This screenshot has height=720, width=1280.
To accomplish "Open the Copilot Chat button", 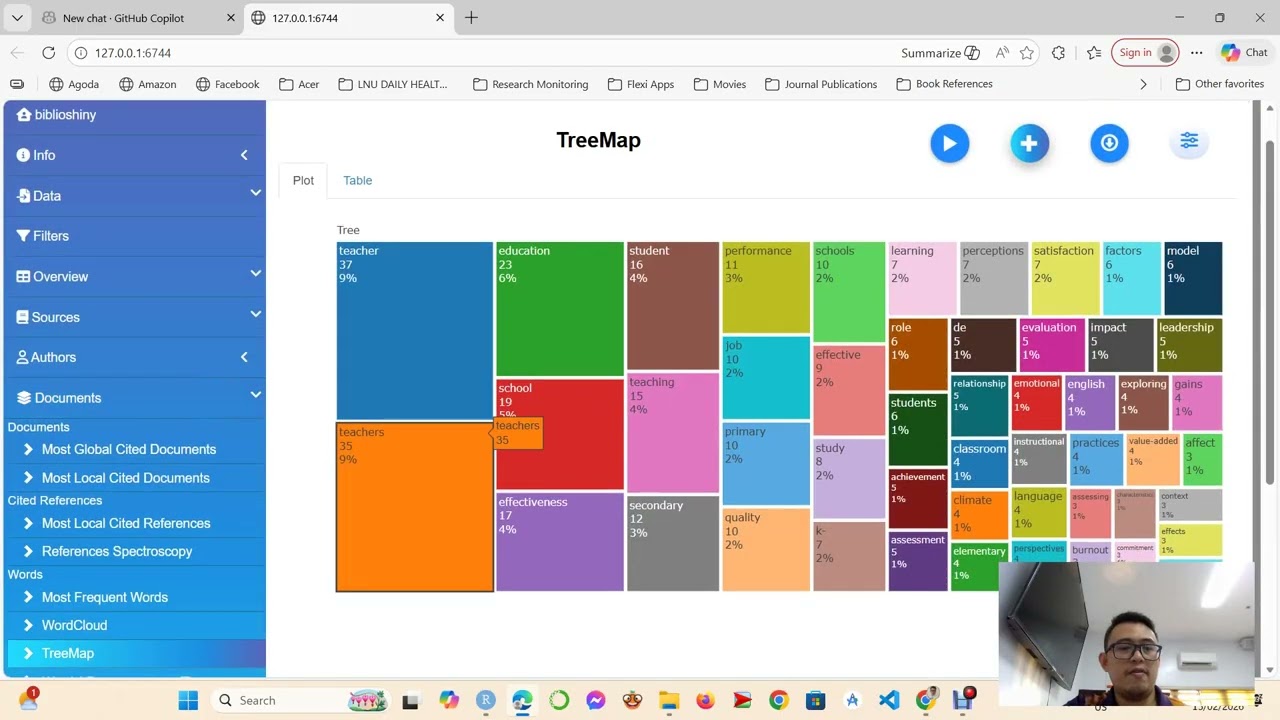I will pos(1245,53).
